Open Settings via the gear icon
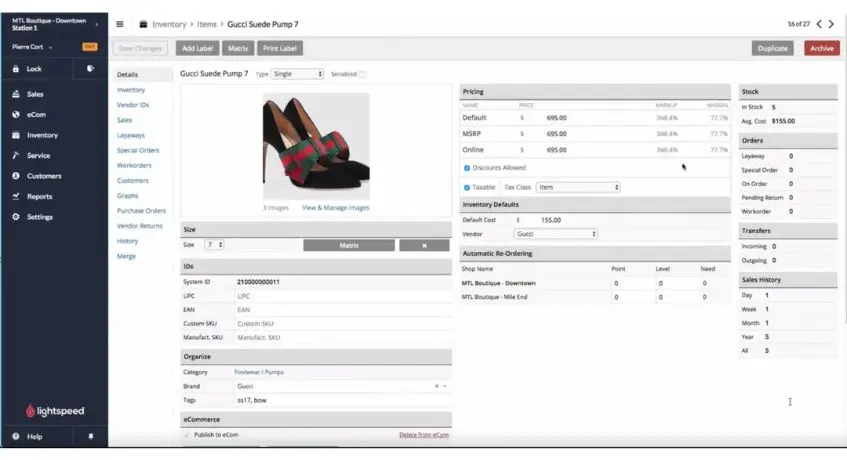Viewport: 847px width, 460px height. (x=16, y=217)
